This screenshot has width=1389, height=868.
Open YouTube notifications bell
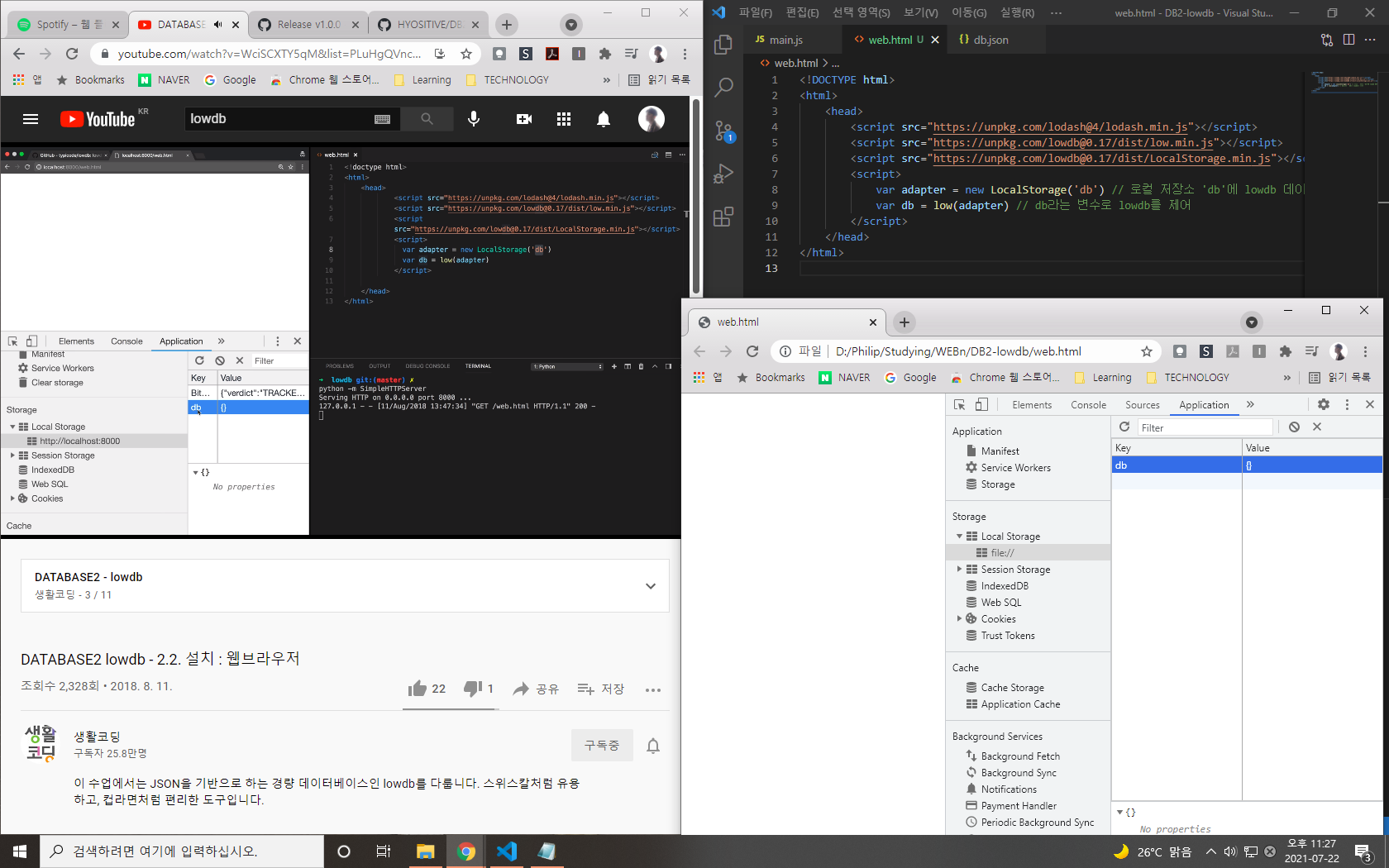point(604,119)
